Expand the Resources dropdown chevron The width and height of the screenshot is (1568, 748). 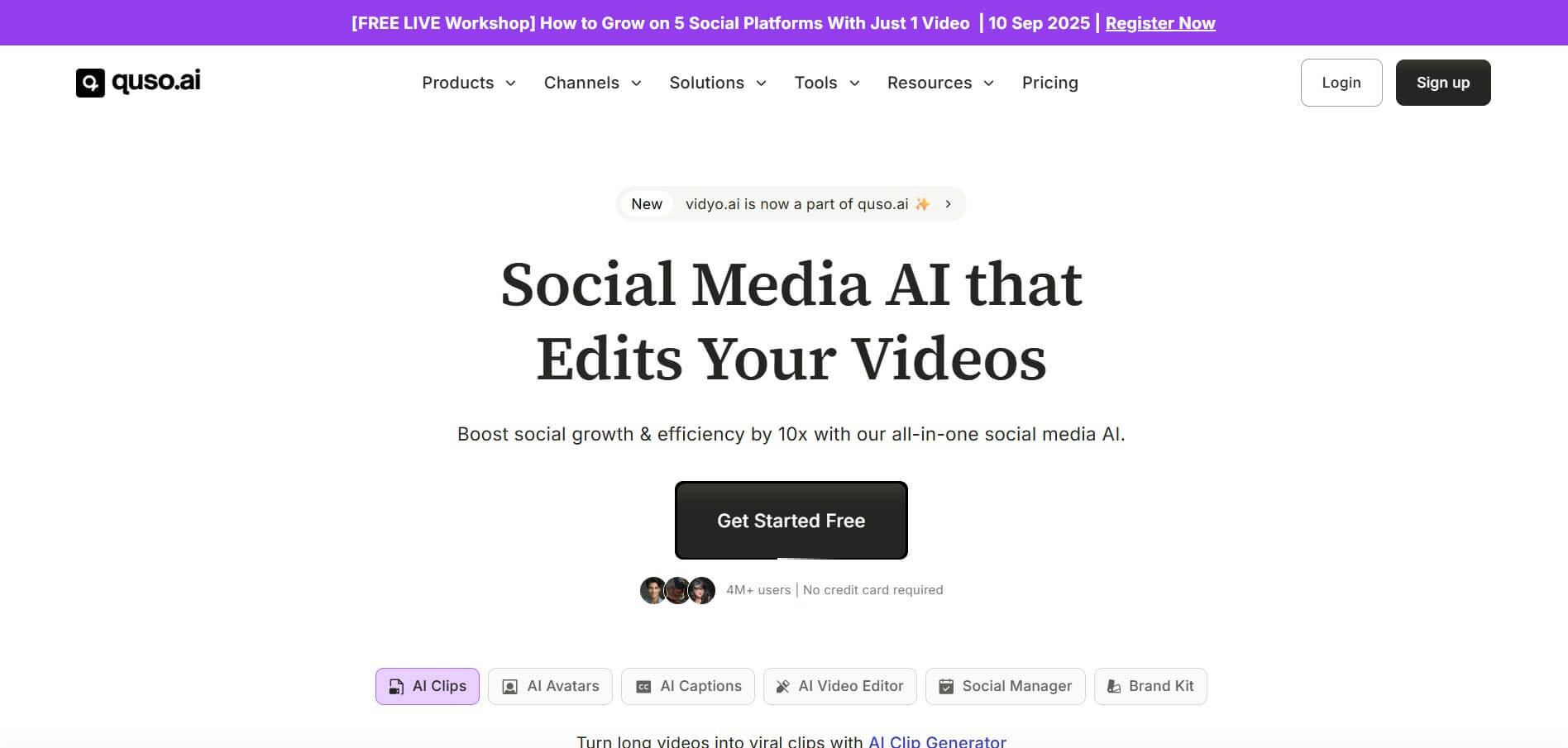[x=988, y=83]
